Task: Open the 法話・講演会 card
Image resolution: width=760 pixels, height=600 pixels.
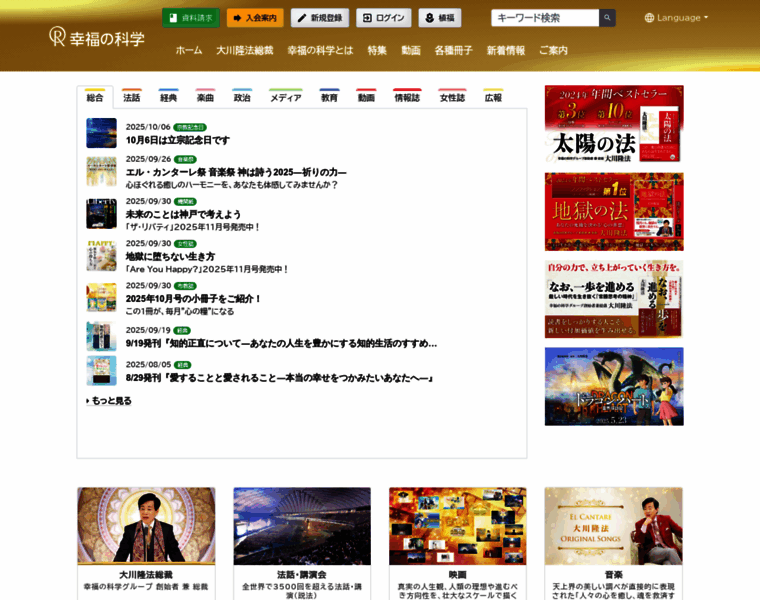Action: coord(302,543)
